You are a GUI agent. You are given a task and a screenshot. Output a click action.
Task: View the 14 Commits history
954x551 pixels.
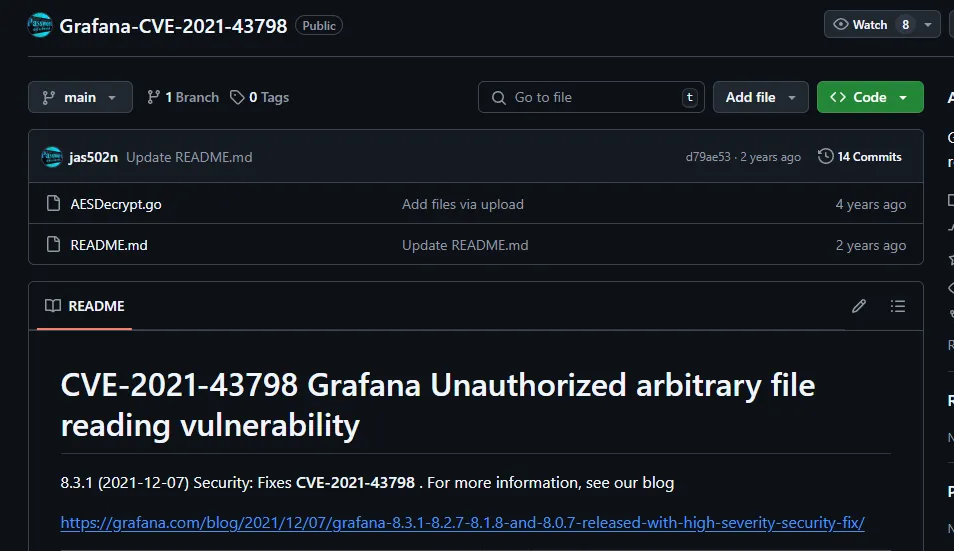click(x=869, y=156)
